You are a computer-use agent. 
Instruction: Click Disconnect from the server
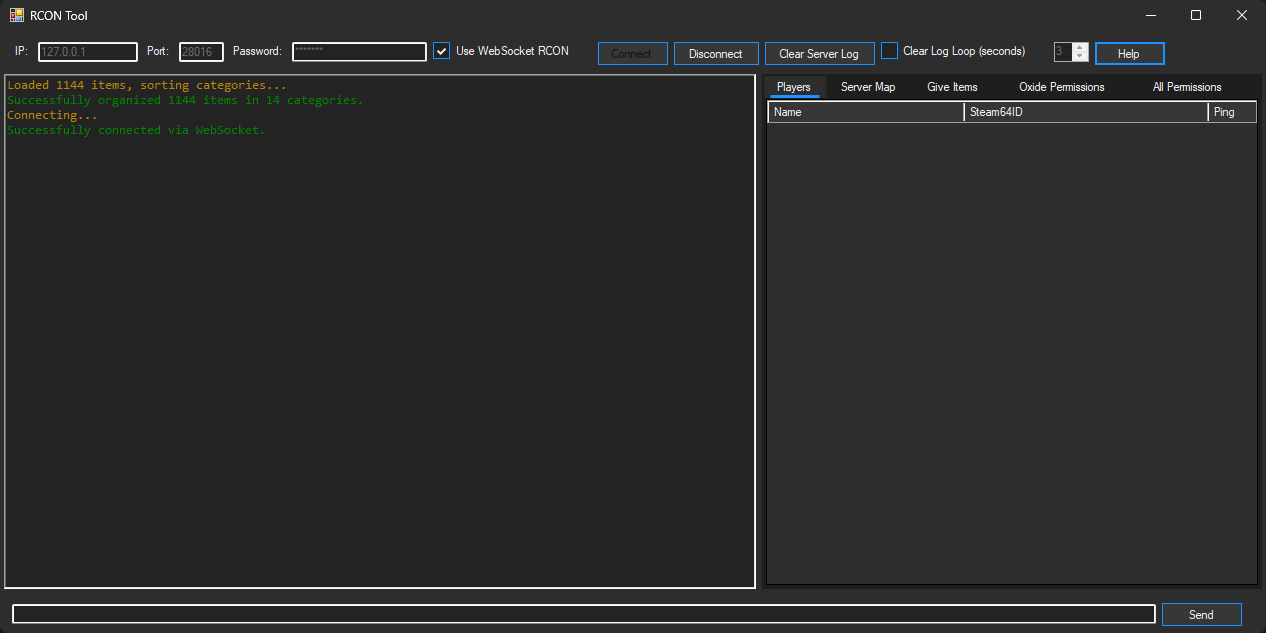click(x=716, y=53)
